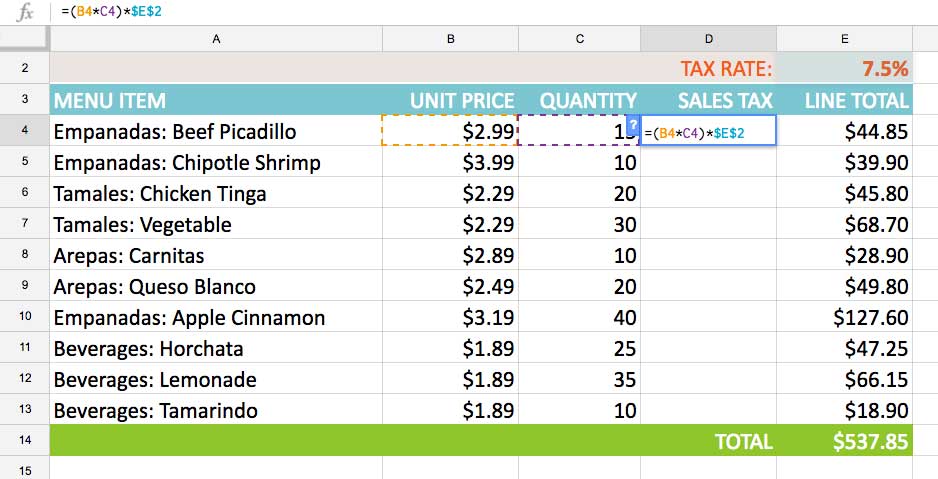Select column A header
Image resolution: width=938 pixels, height=479 pixels.
coord(216,39)
